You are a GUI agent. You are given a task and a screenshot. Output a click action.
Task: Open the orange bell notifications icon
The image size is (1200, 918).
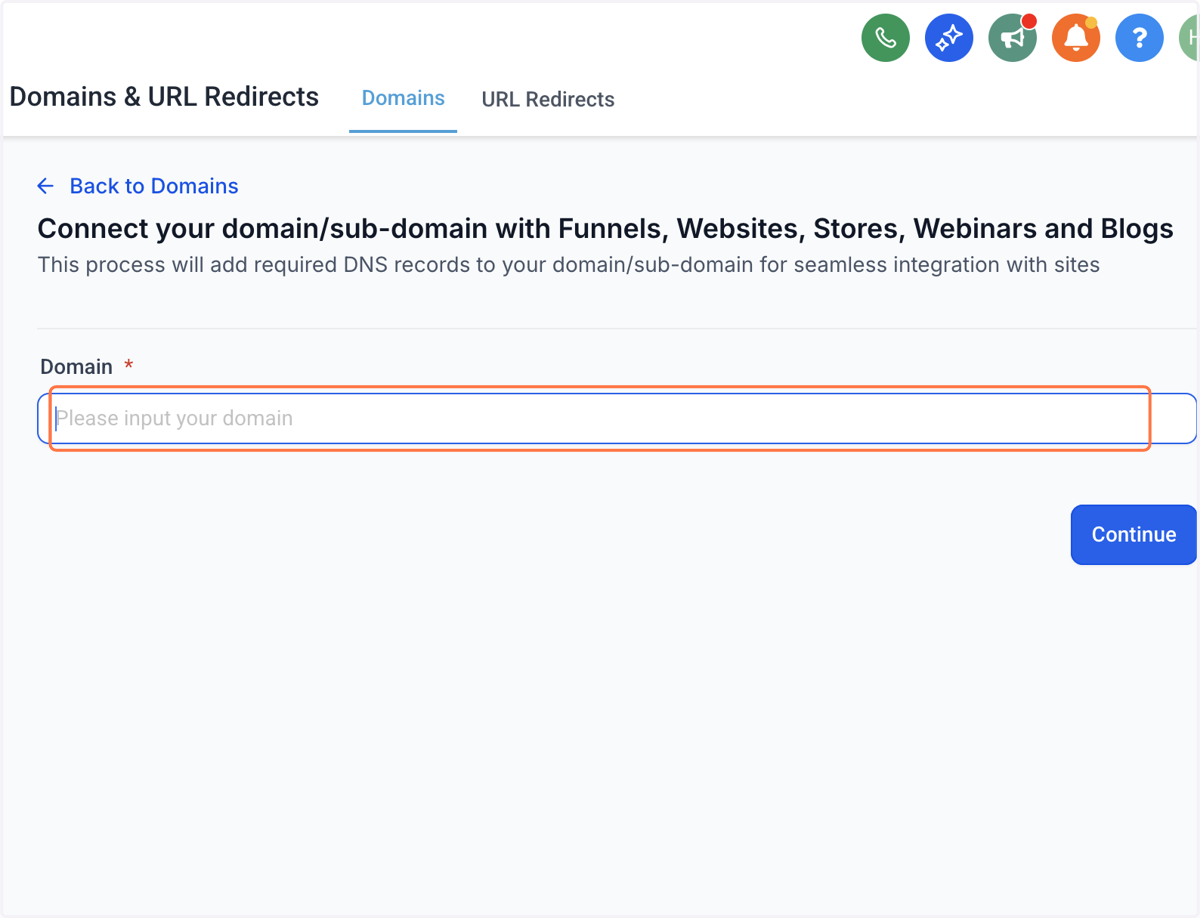(x=1076, y=38)
